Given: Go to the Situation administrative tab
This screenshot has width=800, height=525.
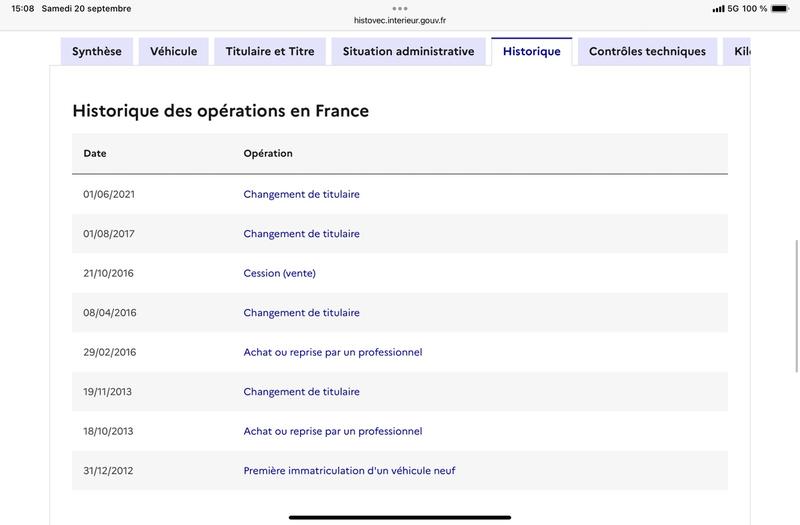Looking at the screenshot, I should click(x=408, y=52).
